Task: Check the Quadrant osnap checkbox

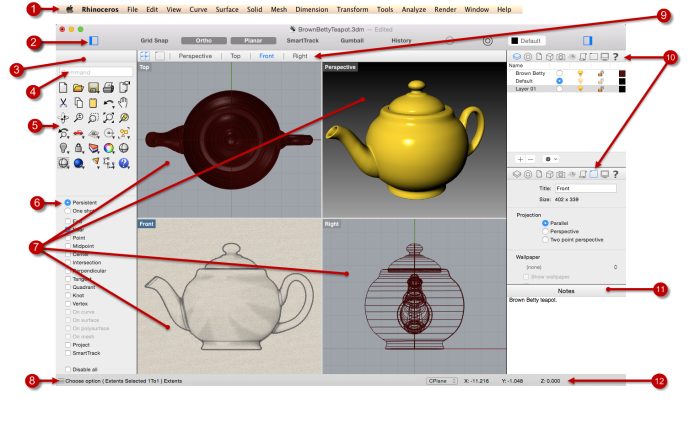Action: (x=68, y=287)
